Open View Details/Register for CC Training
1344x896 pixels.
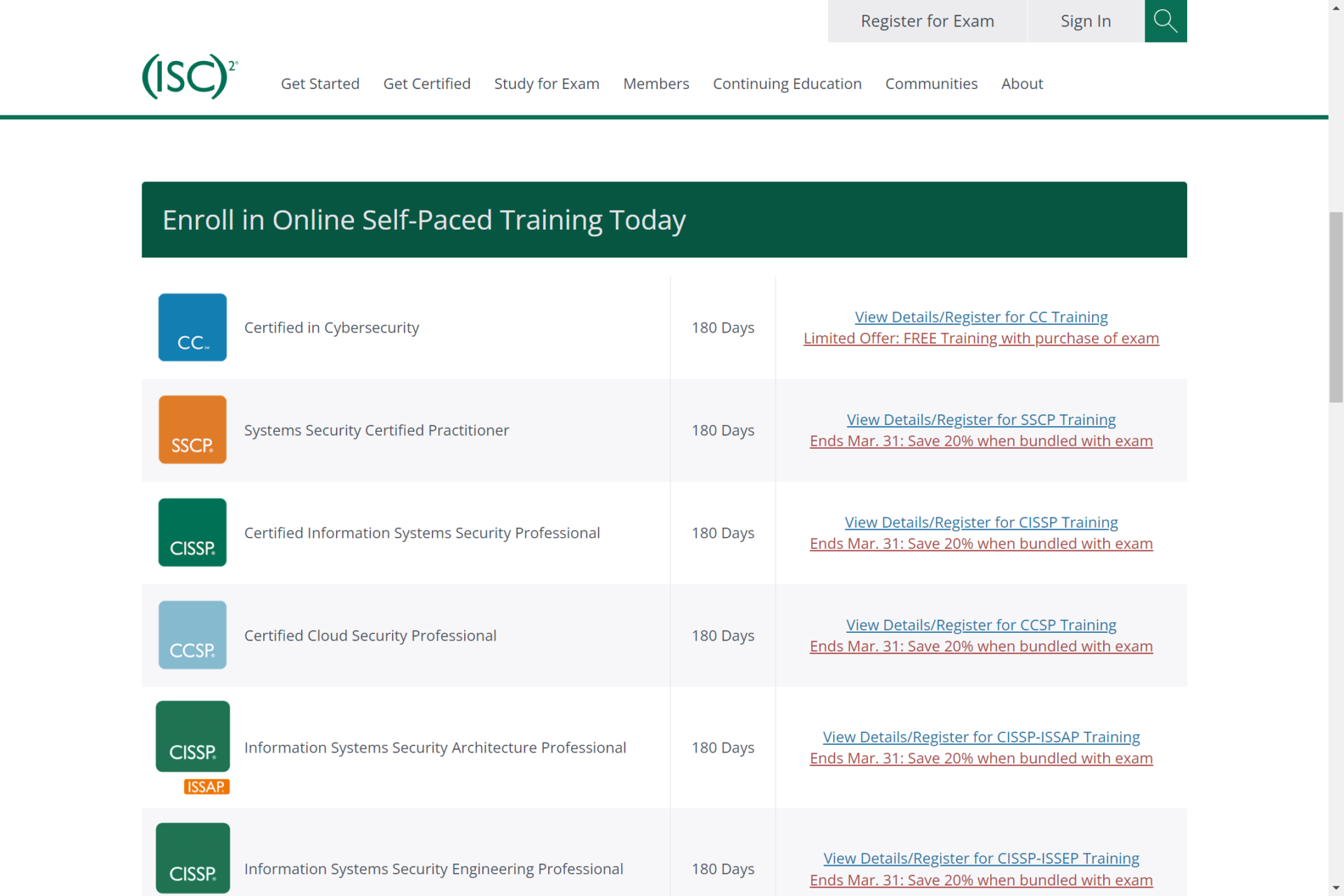click(981, 316)
